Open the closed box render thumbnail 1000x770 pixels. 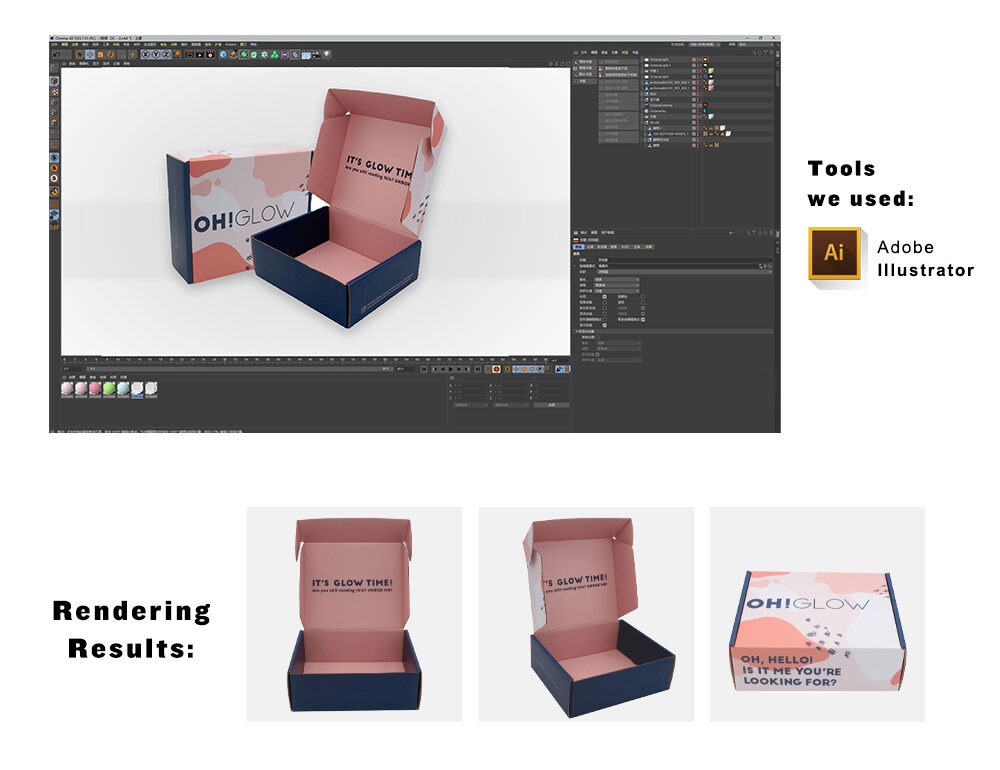(x=816, y=614)
